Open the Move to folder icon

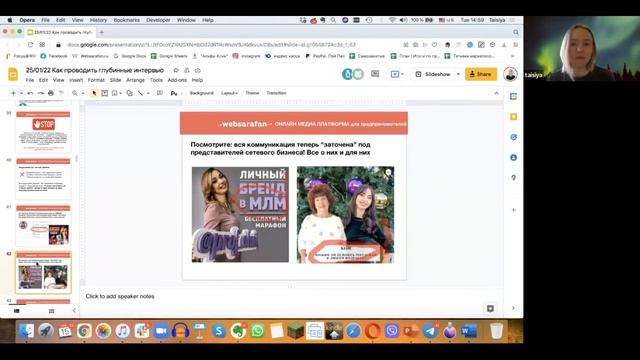coord(187,70)
